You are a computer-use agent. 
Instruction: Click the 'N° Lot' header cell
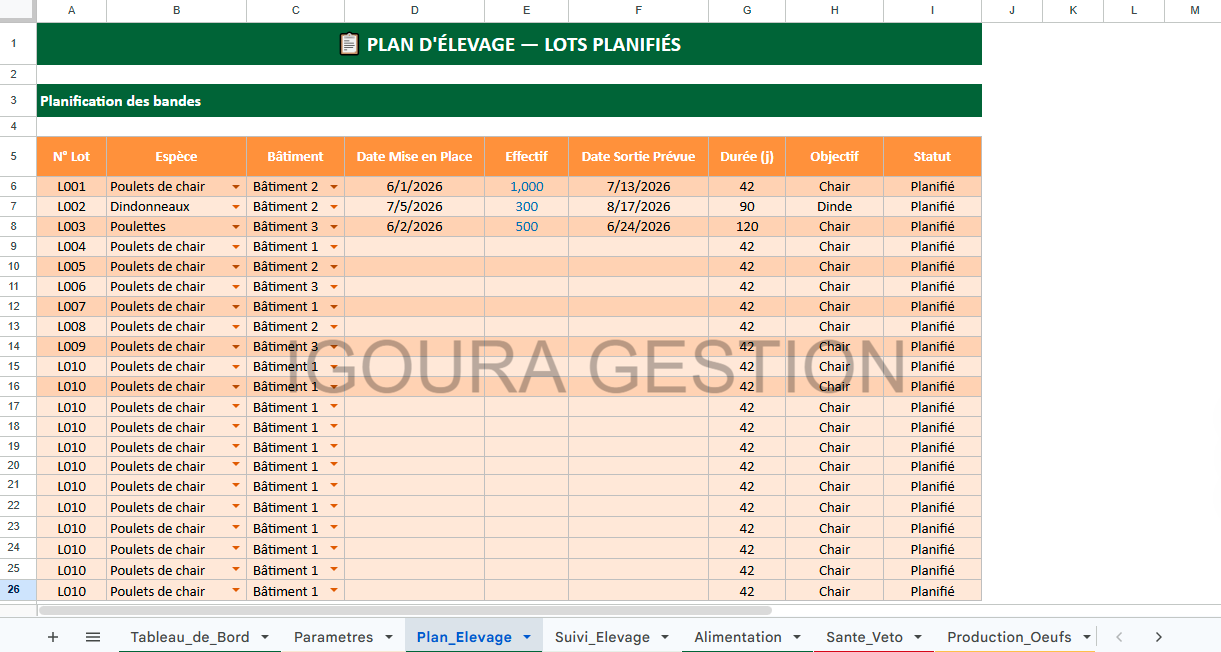pyautogui.click(x=72, y=157)
